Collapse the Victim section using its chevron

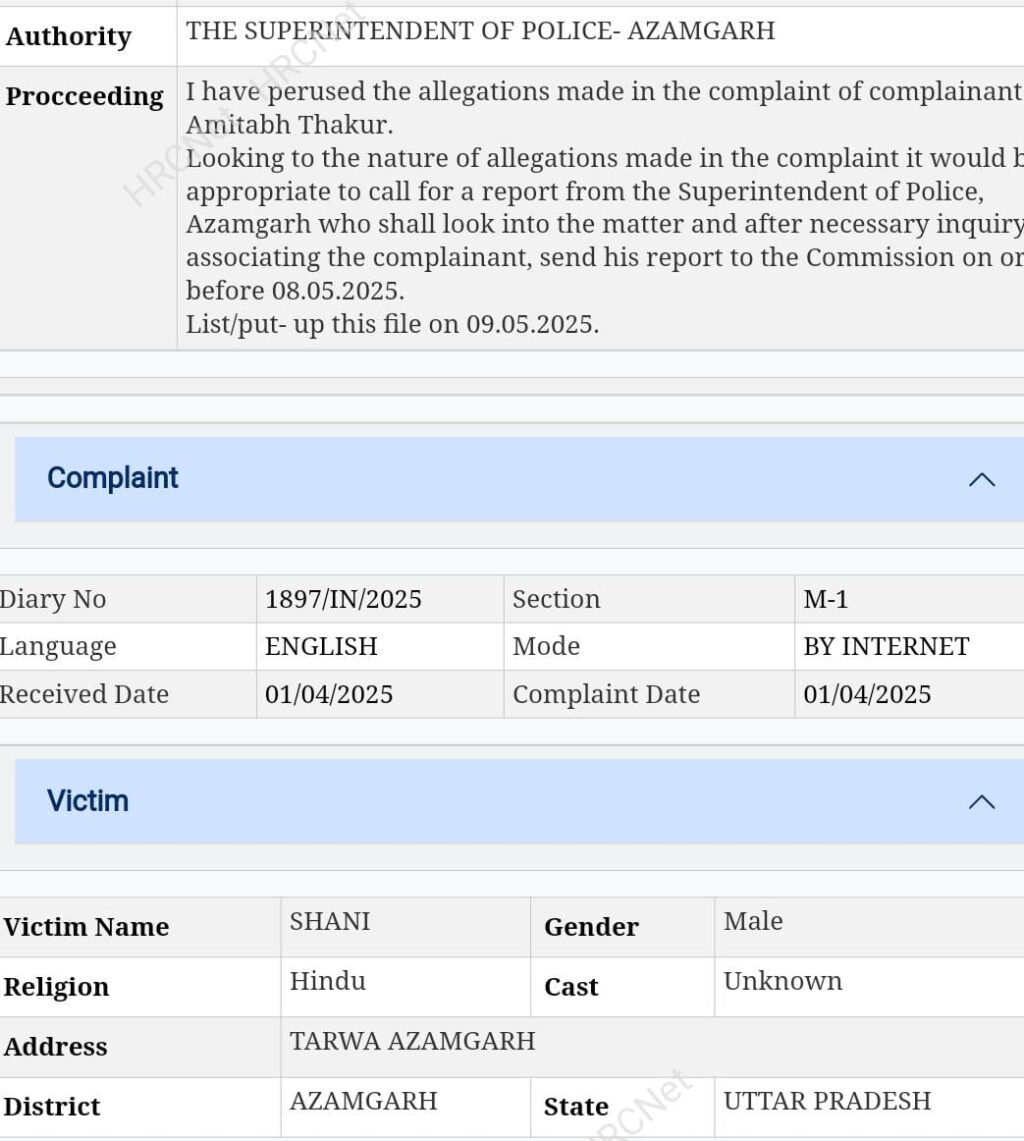tap(981, 802)
